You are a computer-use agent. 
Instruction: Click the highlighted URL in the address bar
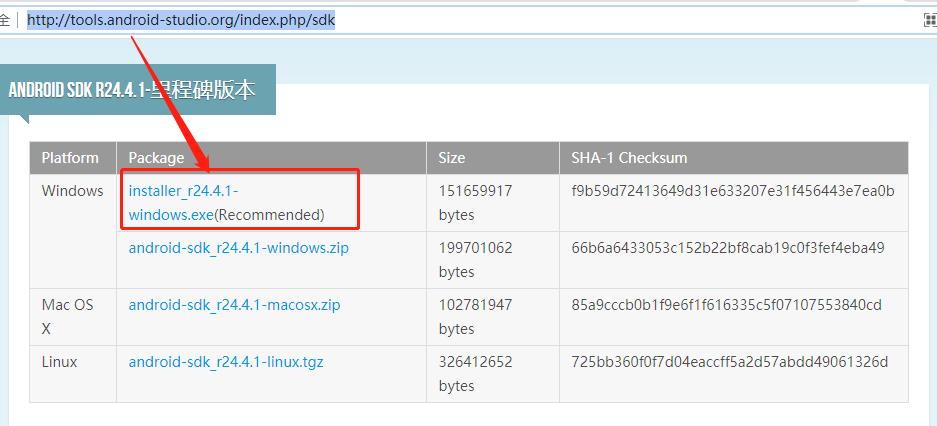181,20
